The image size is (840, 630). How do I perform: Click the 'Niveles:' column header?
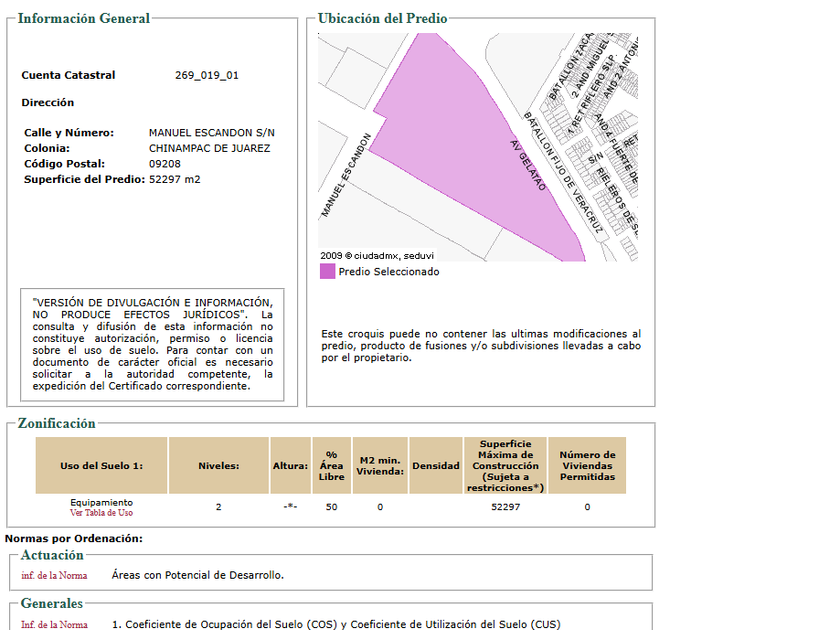click(x=219, y=466)
